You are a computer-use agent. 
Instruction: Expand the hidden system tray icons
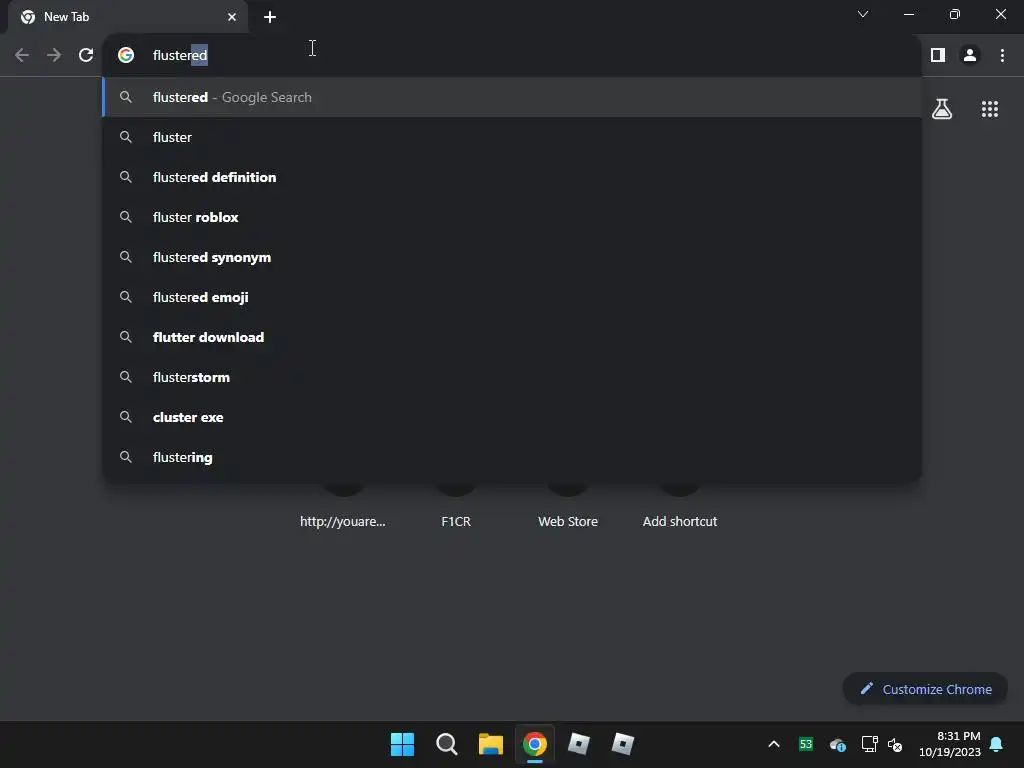point(774,744)
